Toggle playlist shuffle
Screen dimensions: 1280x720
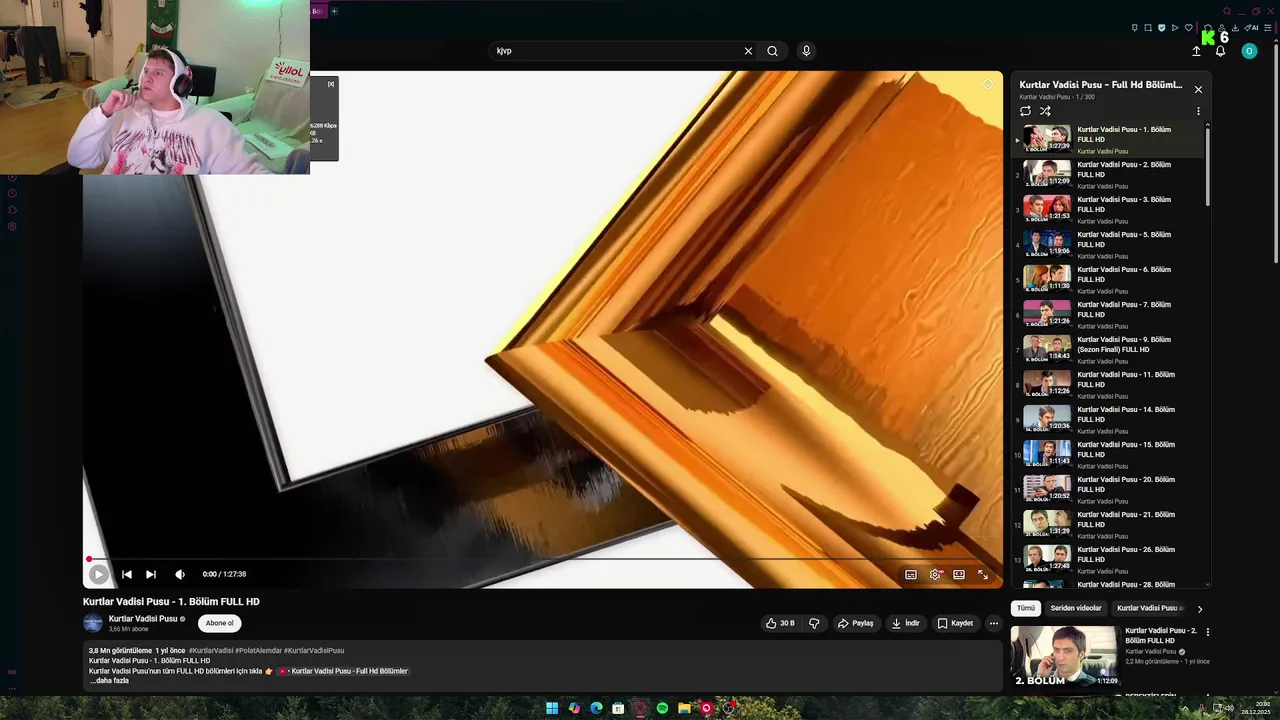click(1045, 111)
